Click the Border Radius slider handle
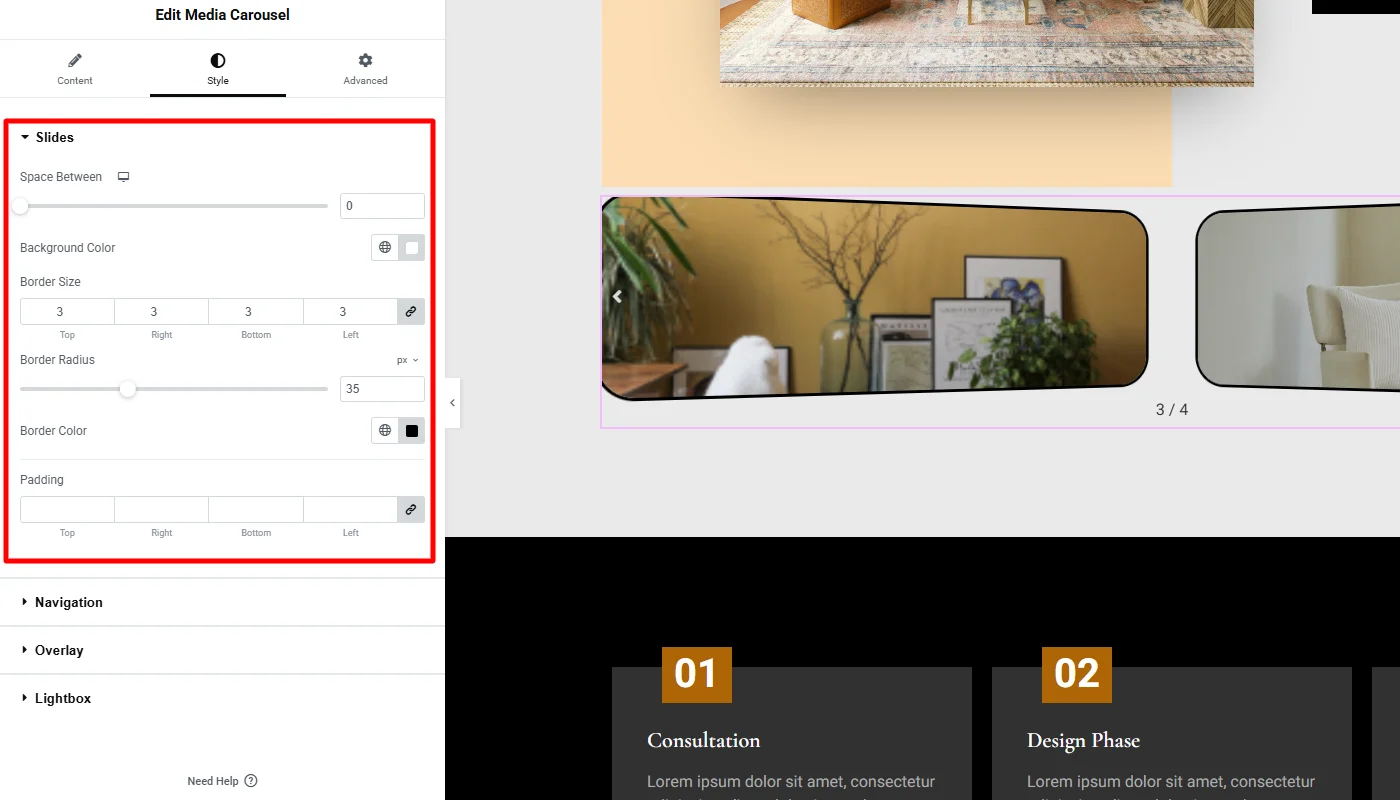 tap(128, 389)
